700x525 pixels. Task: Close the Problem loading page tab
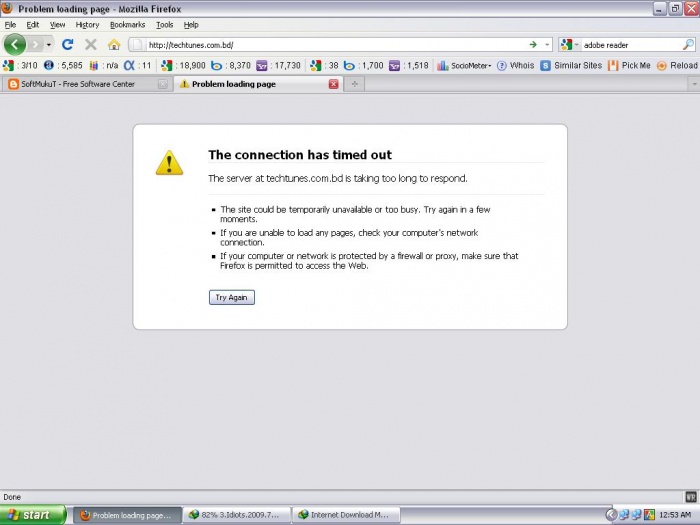click(x=333, y=84)
